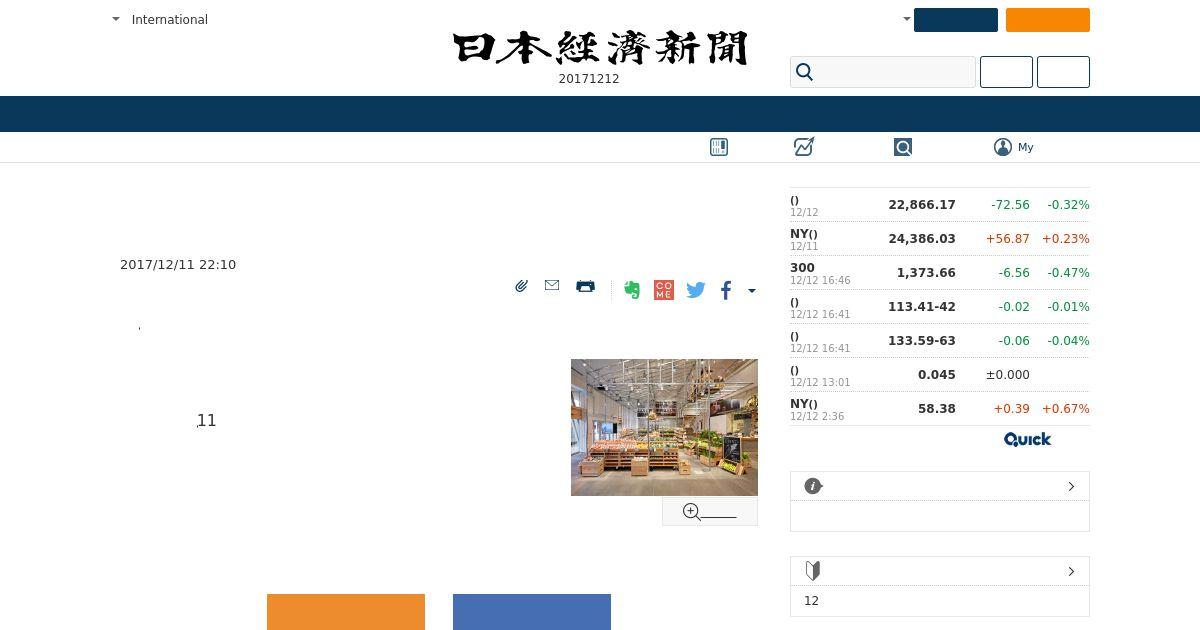The image size is (1200, 630).
Task: Click the beginner shield mark icon
Action: coord(813,571)
